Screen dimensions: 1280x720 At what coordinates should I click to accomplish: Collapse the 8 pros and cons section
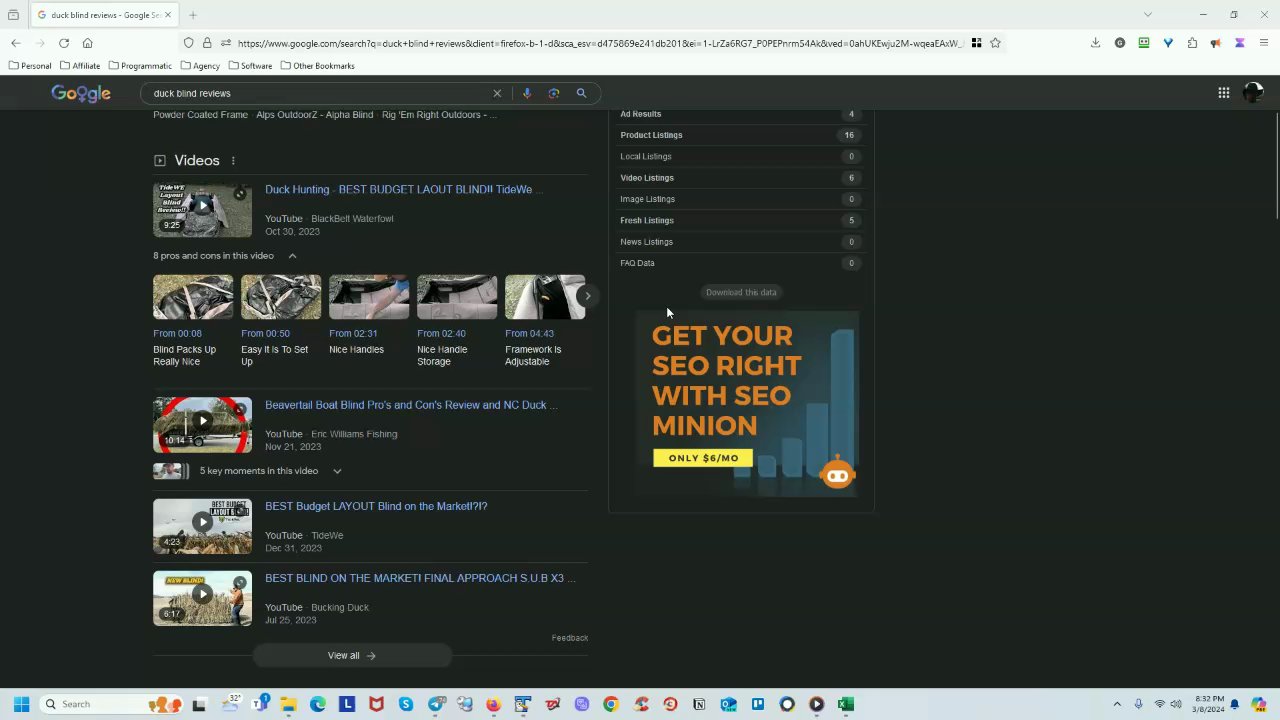[292, 256]
